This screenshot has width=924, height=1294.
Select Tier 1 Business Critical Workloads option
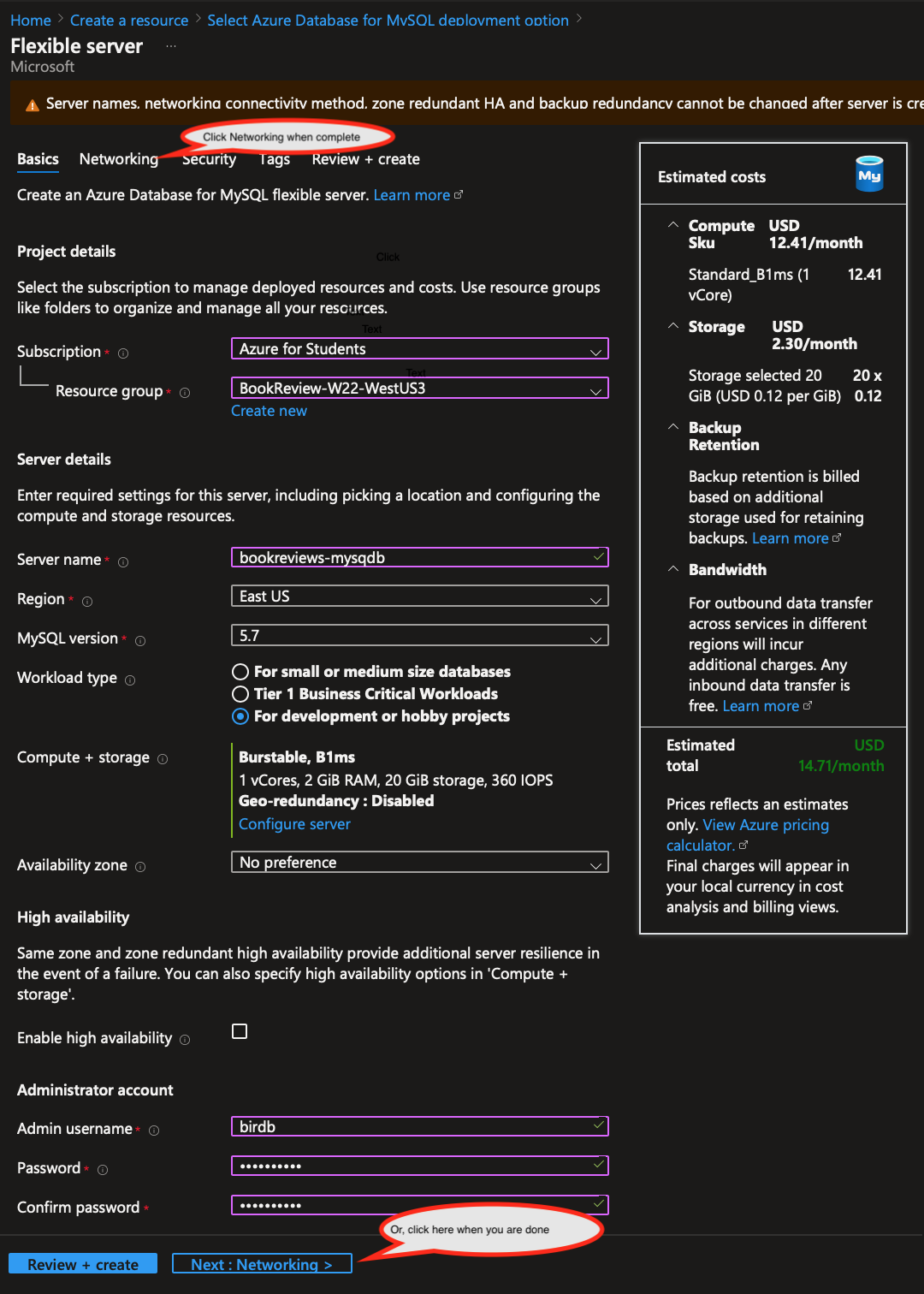click(x=240, y=694)
